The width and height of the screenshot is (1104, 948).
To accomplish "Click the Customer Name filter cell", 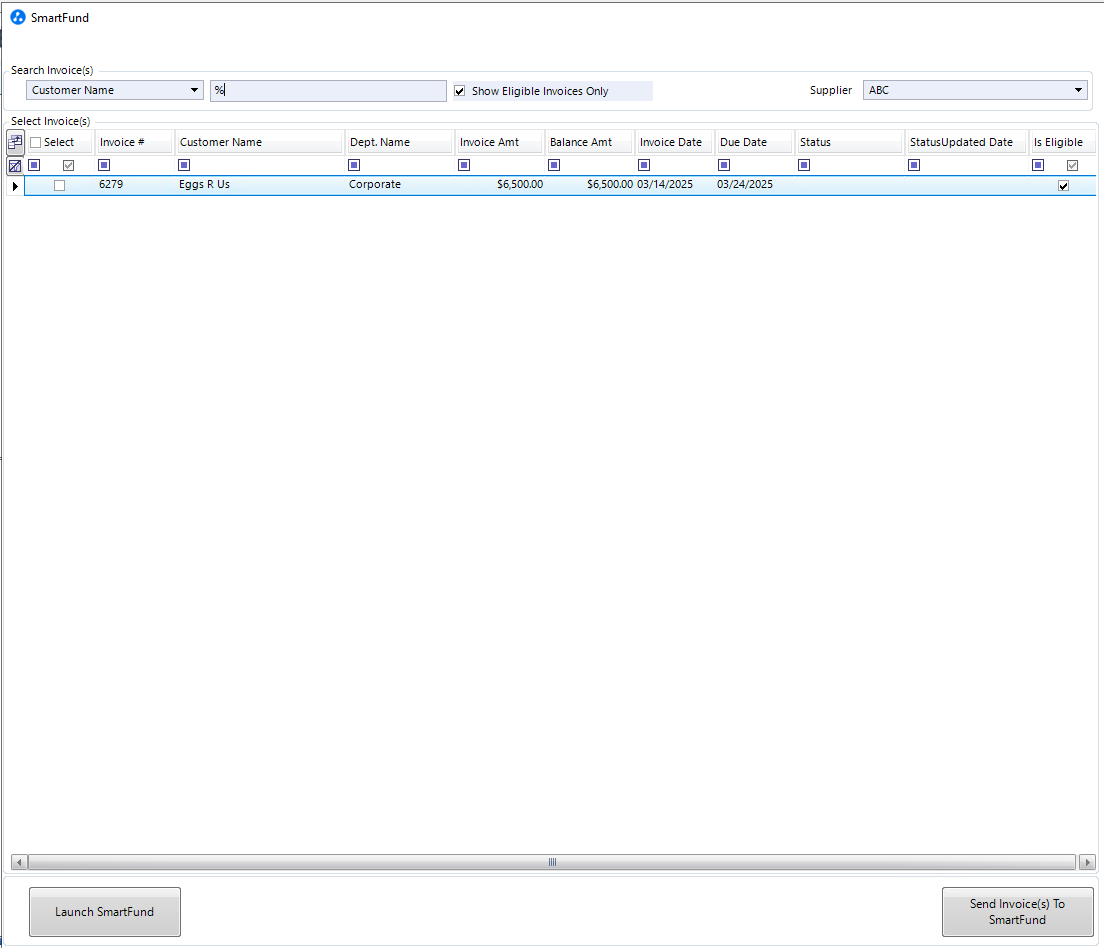I will (x=260, y=166).
